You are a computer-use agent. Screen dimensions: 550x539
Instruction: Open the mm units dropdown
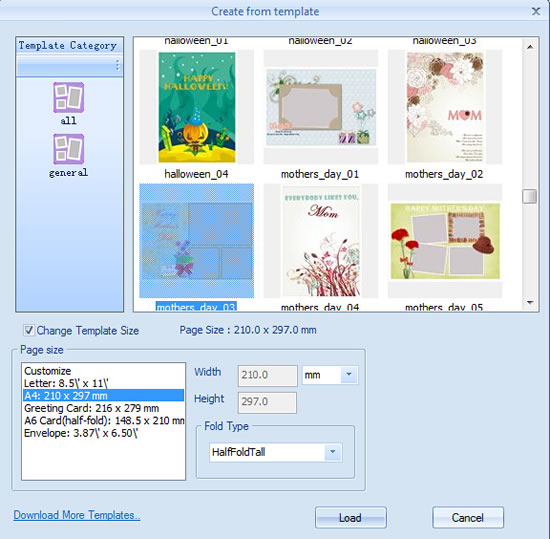(348, 375)
